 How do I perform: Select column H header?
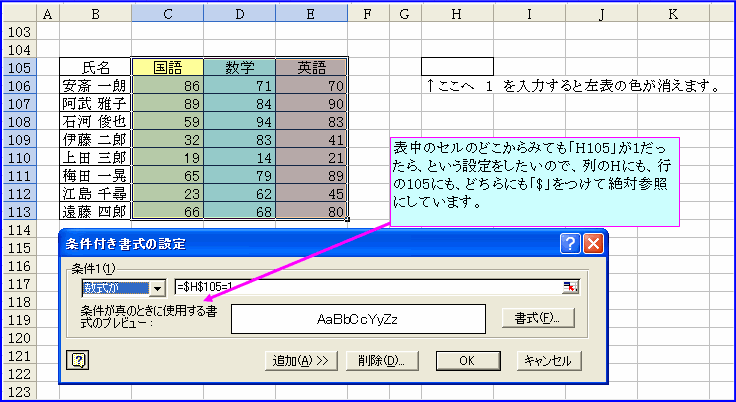457,14
